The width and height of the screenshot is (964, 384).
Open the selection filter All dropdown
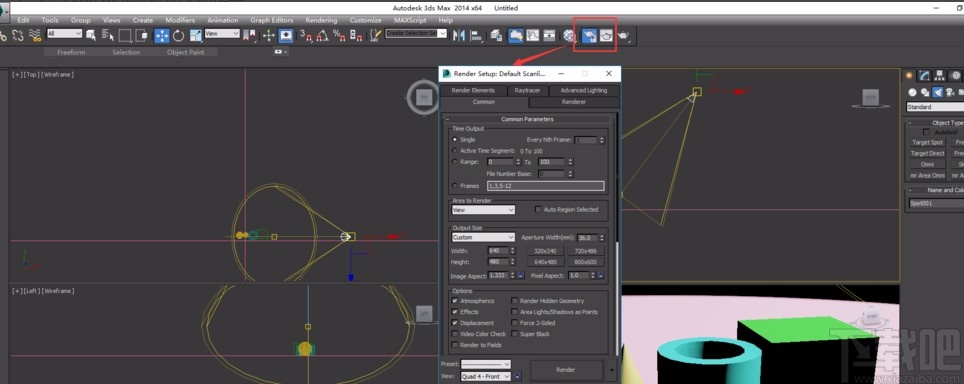(65, 34)
